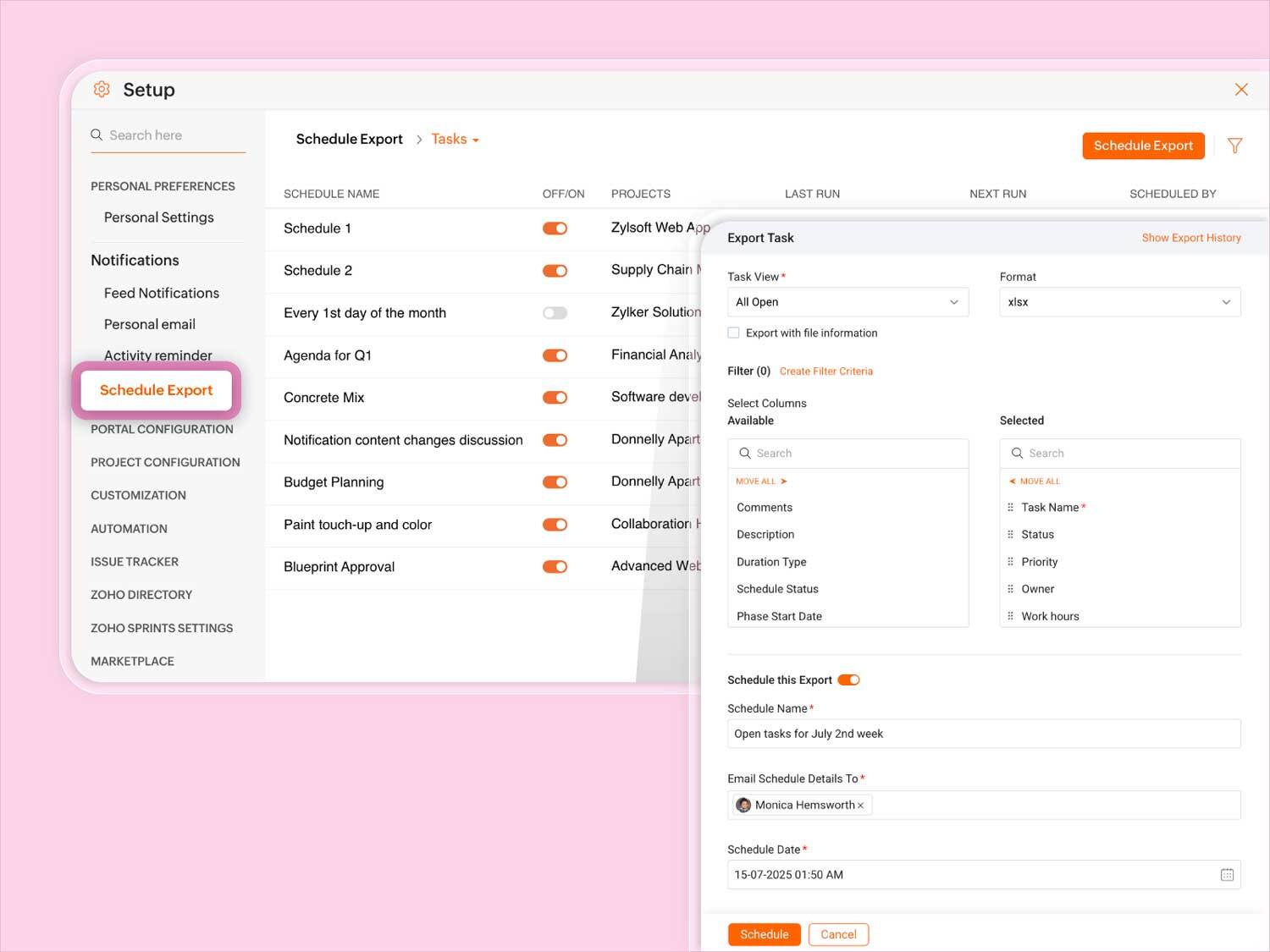This screenshot has height=952, width=1270.
Task: Select Description in Available columns
Action: coord(765,534)
